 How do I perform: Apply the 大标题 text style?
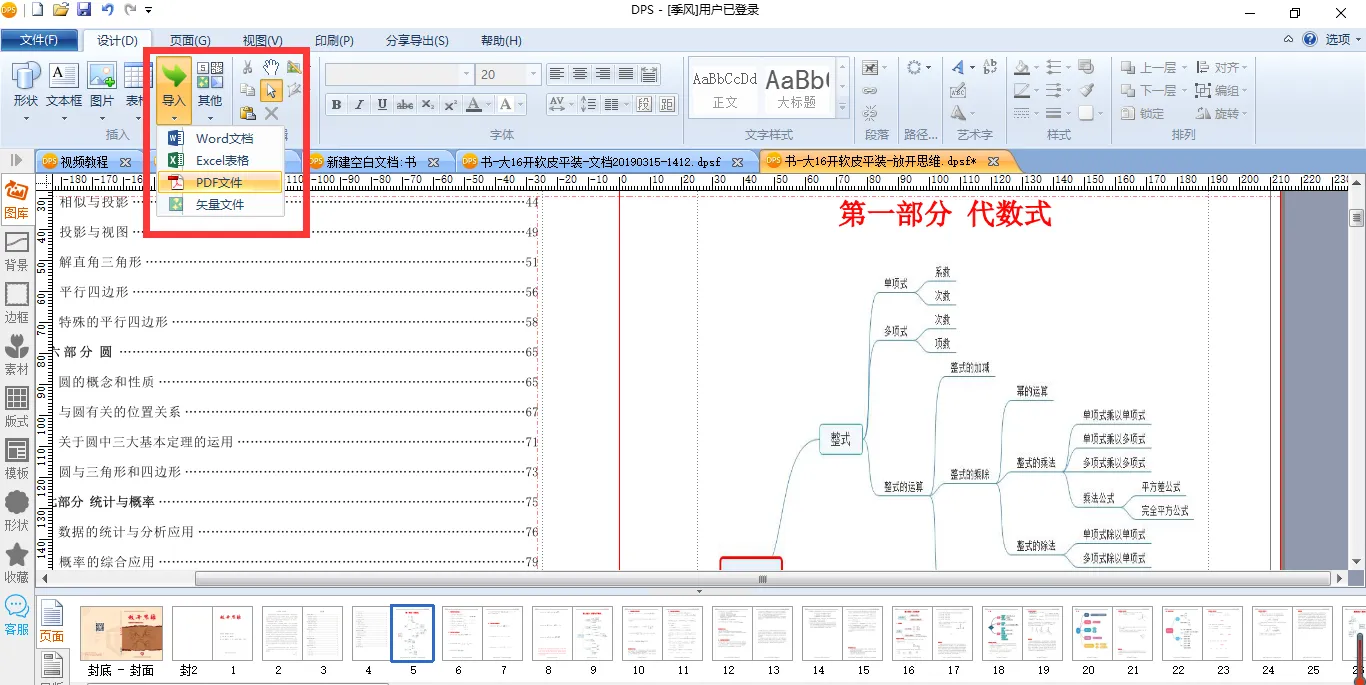coord(797,87)
